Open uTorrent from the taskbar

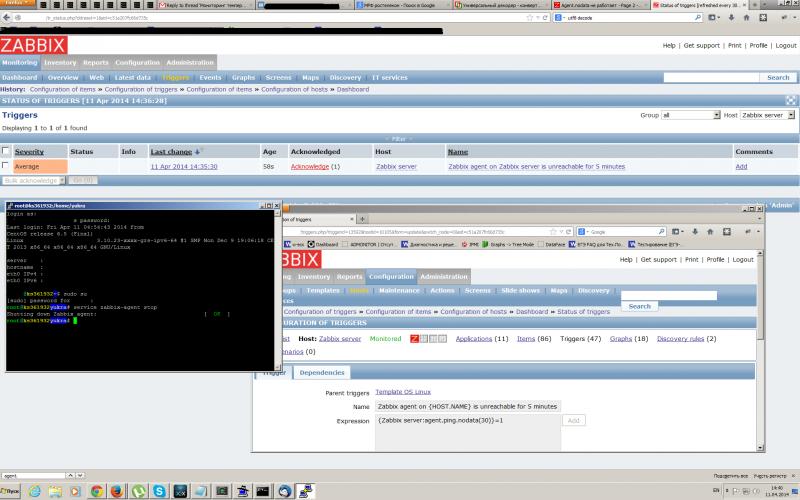[138, 491]
